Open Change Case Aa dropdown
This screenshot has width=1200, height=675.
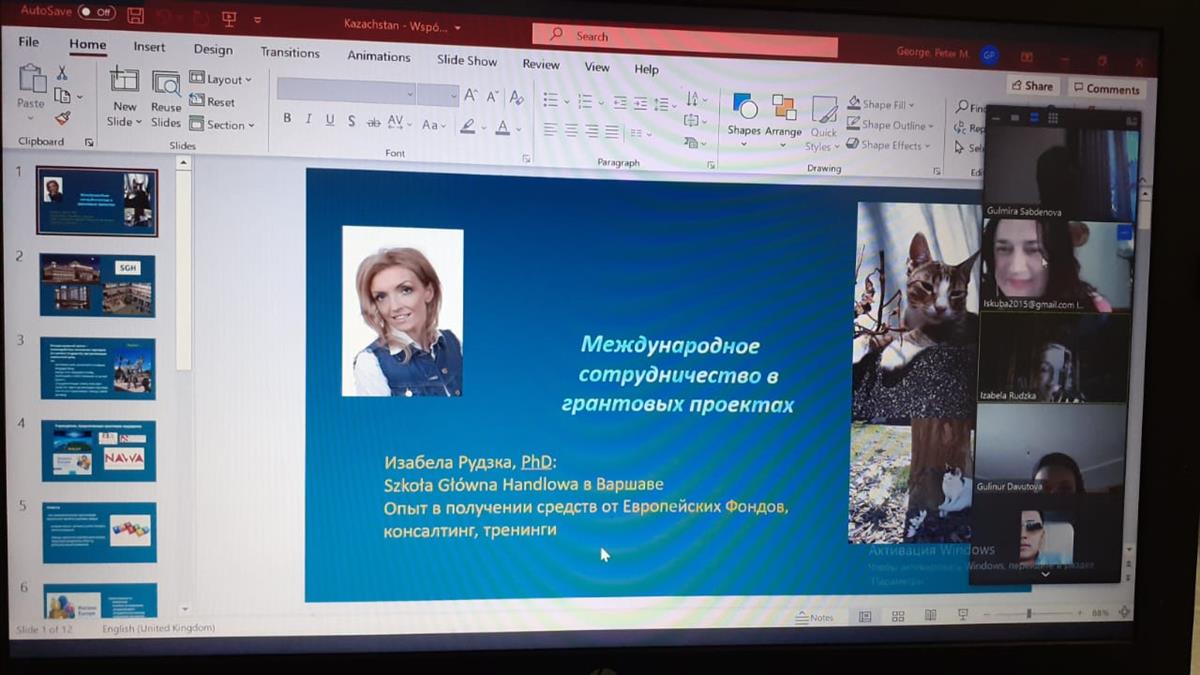[433, 125]
